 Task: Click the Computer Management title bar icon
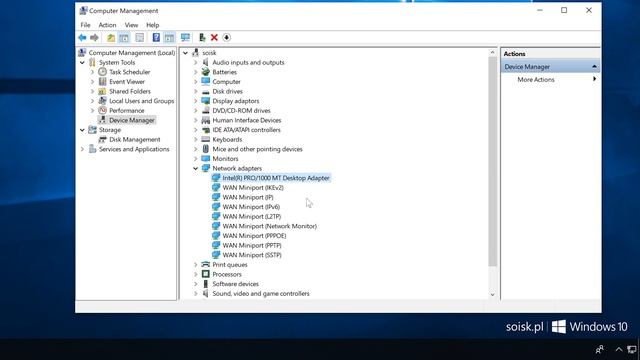(83, 10)
